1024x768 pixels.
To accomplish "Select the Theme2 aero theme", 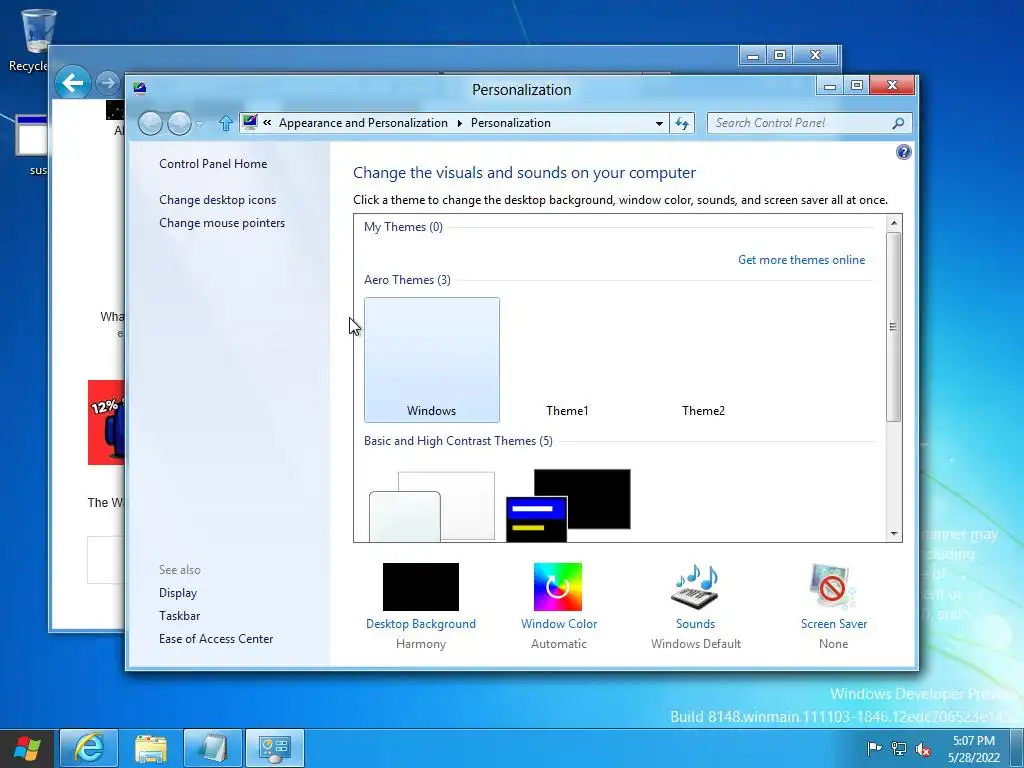I will (703, 360).
